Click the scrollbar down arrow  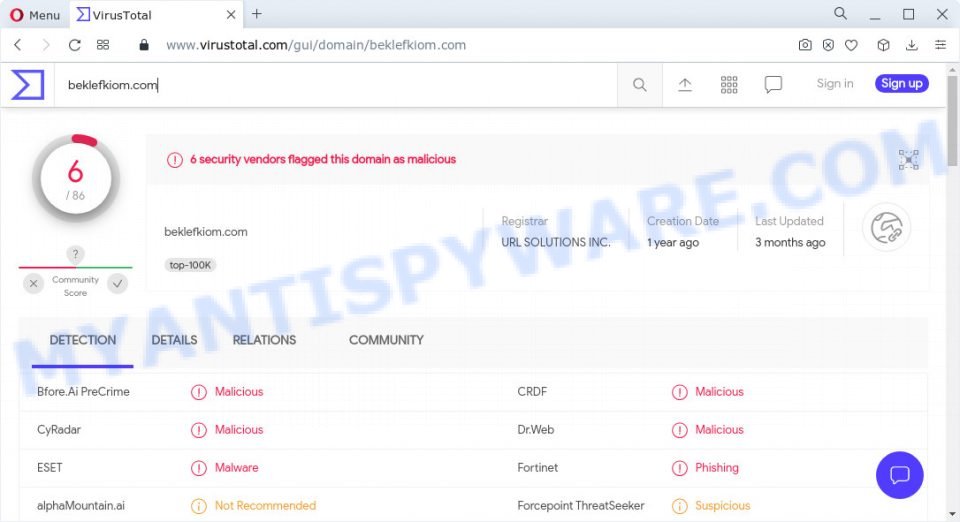952,514
